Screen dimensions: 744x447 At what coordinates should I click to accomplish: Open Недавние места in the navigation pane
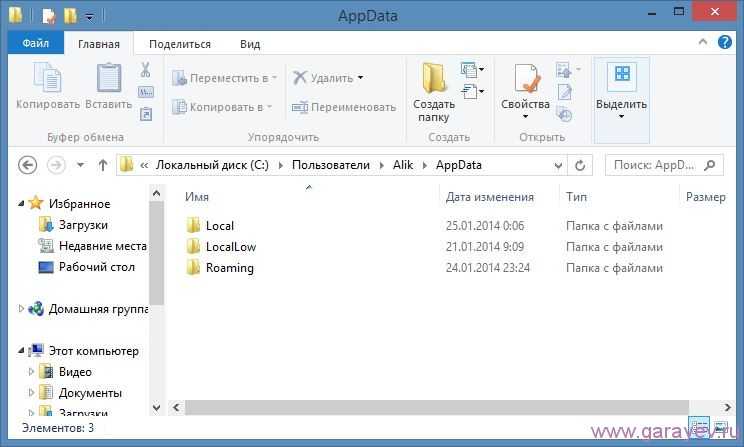click(x=102, y=246)
